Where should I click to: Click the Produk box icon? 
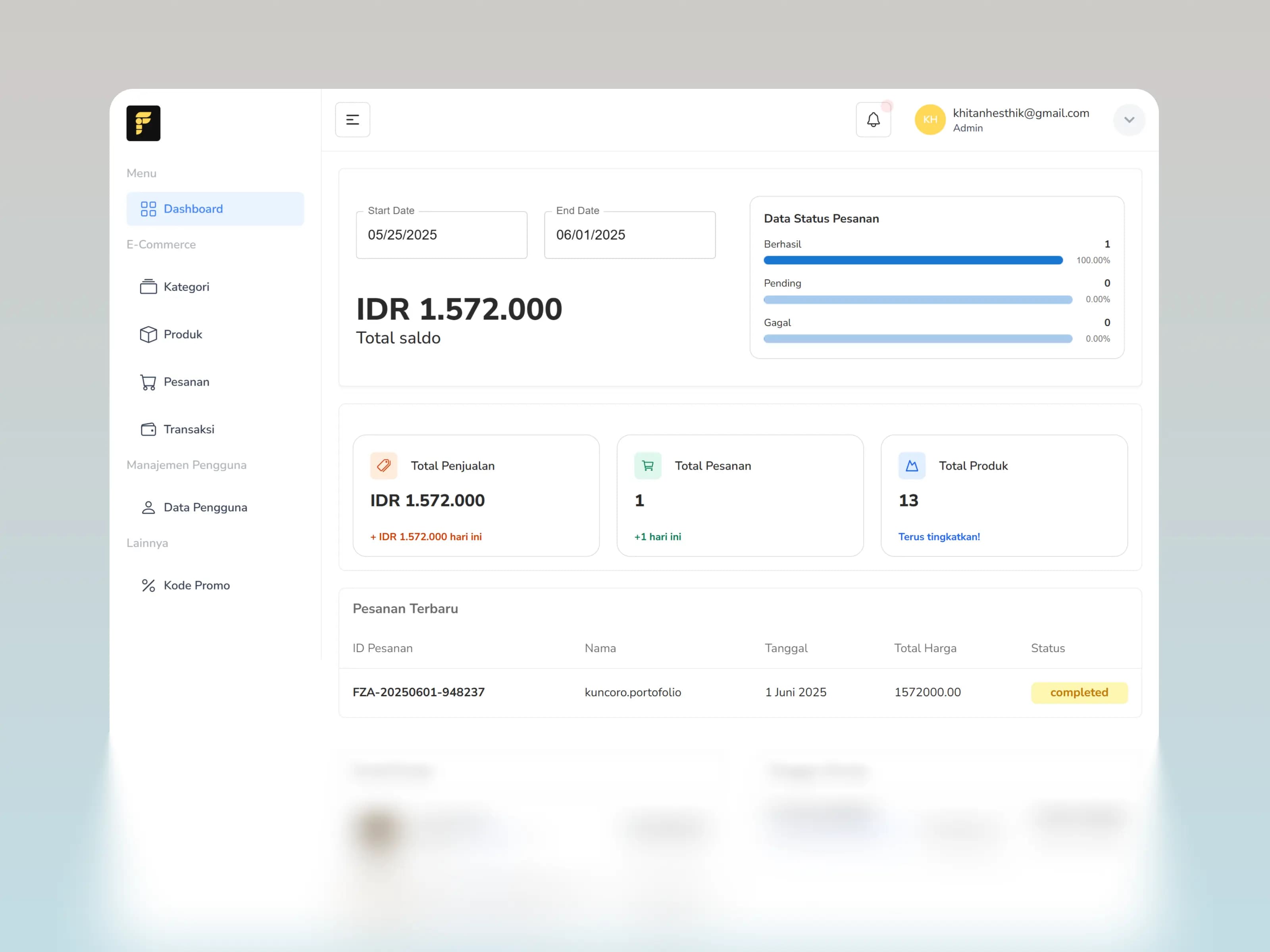click(148, 334)
